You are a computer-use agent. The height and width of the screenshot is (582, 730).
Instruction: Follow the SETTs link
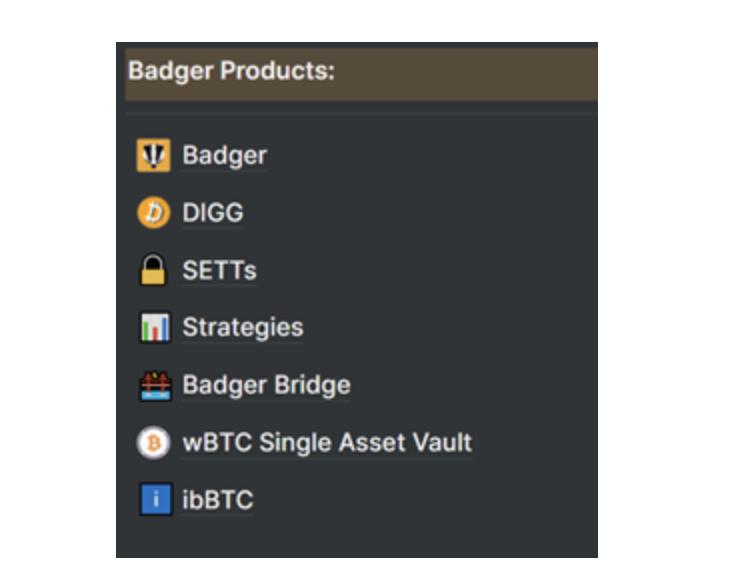(x=219, y=270)
